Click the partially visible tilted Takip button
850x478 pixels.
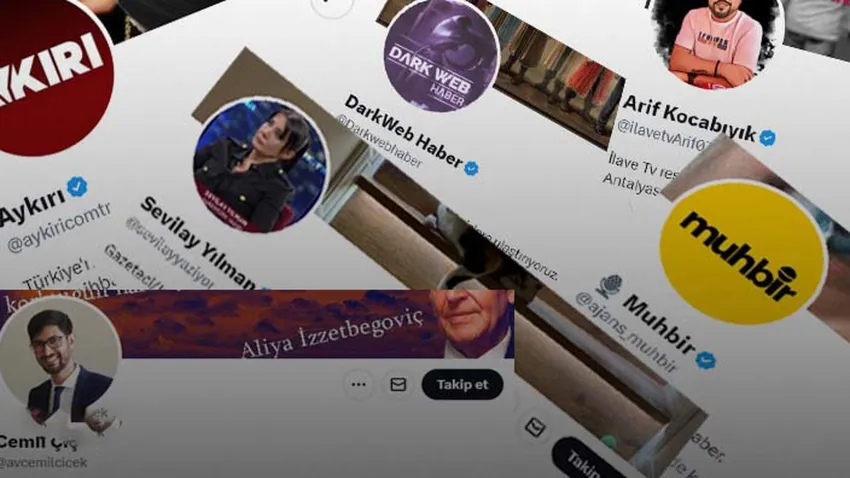[584, 460]
